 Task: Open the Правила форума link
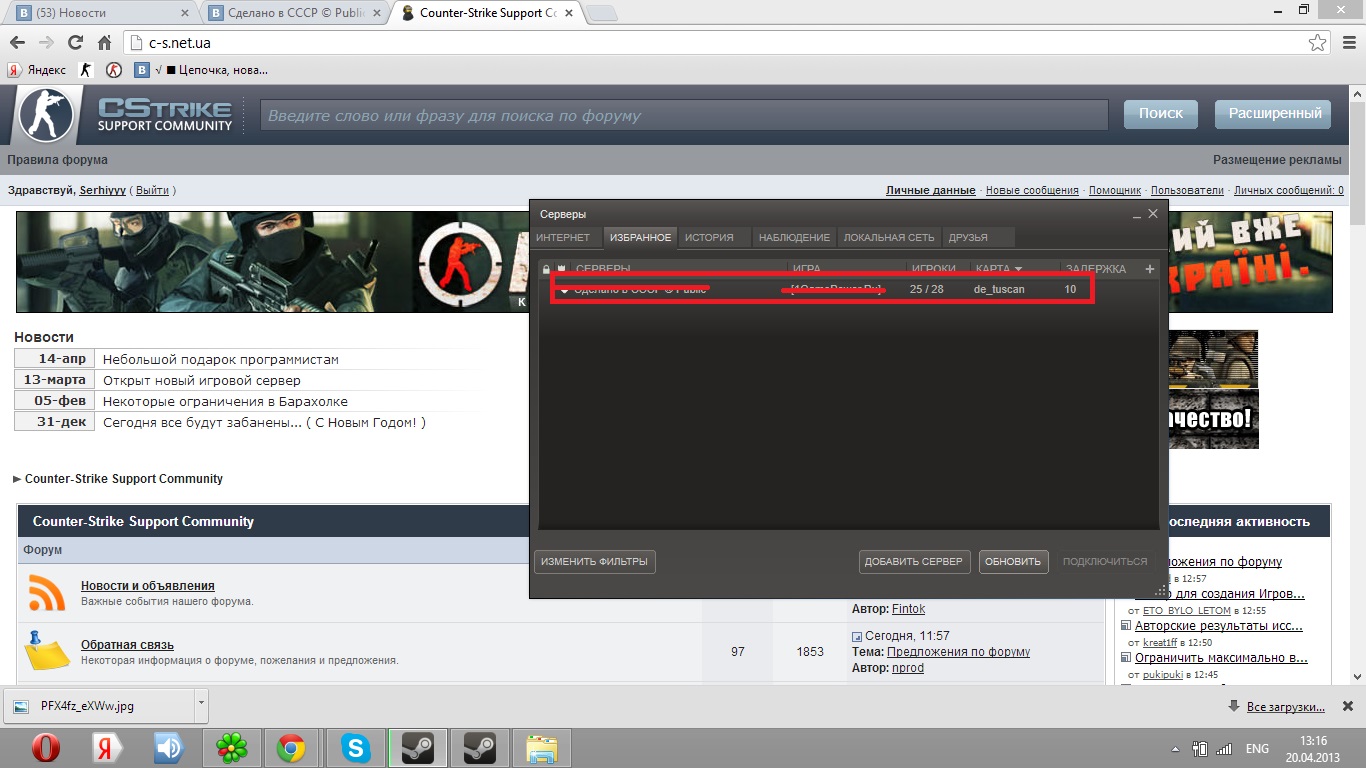(58, 160)
